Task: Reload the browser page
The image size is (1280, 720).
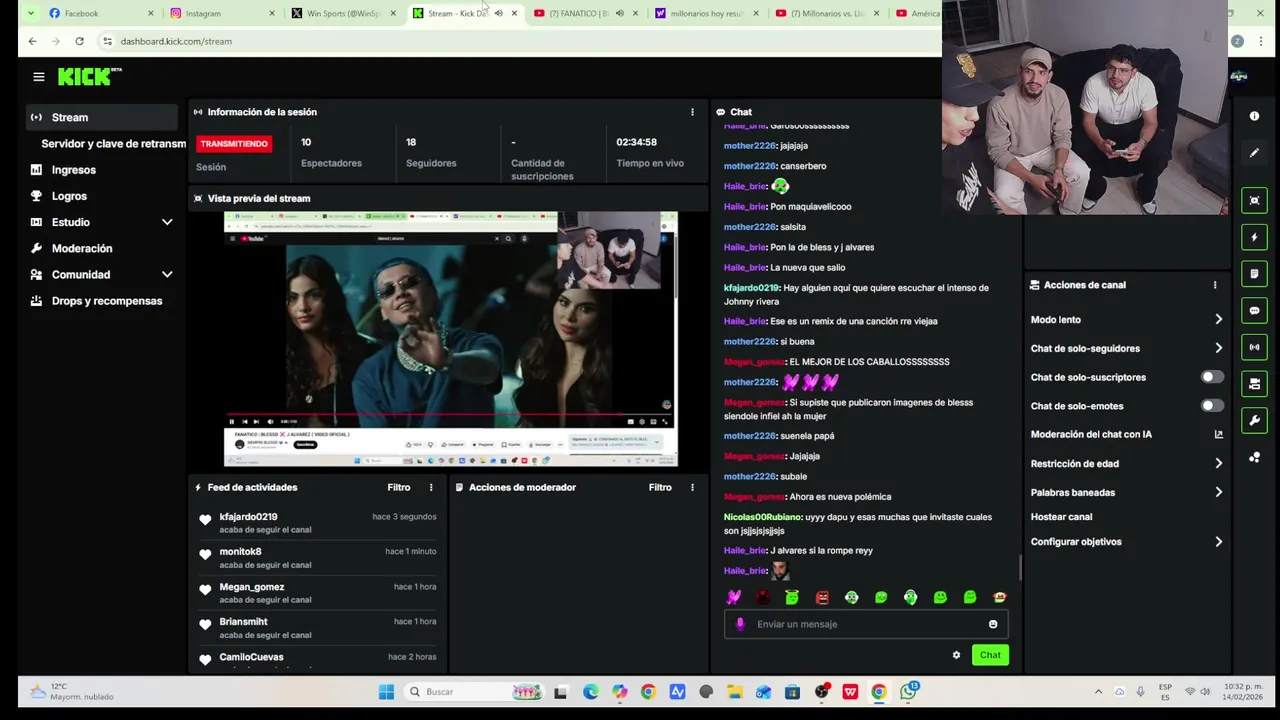Action: coord(79,41)
